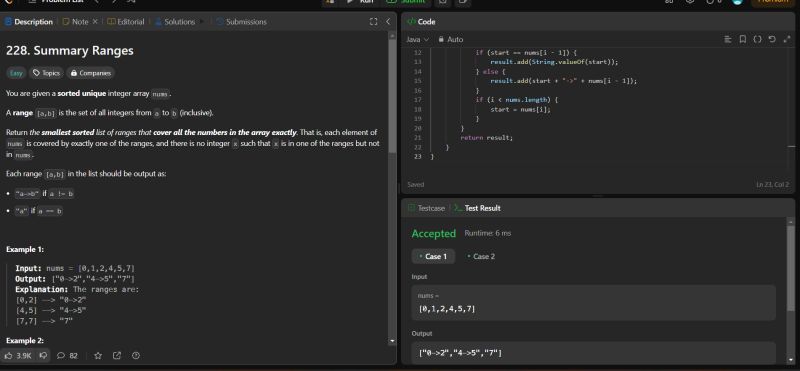Click the Example 1: heading
The height and width of the screenshot is (371, 800).
[x=25, y=250]
